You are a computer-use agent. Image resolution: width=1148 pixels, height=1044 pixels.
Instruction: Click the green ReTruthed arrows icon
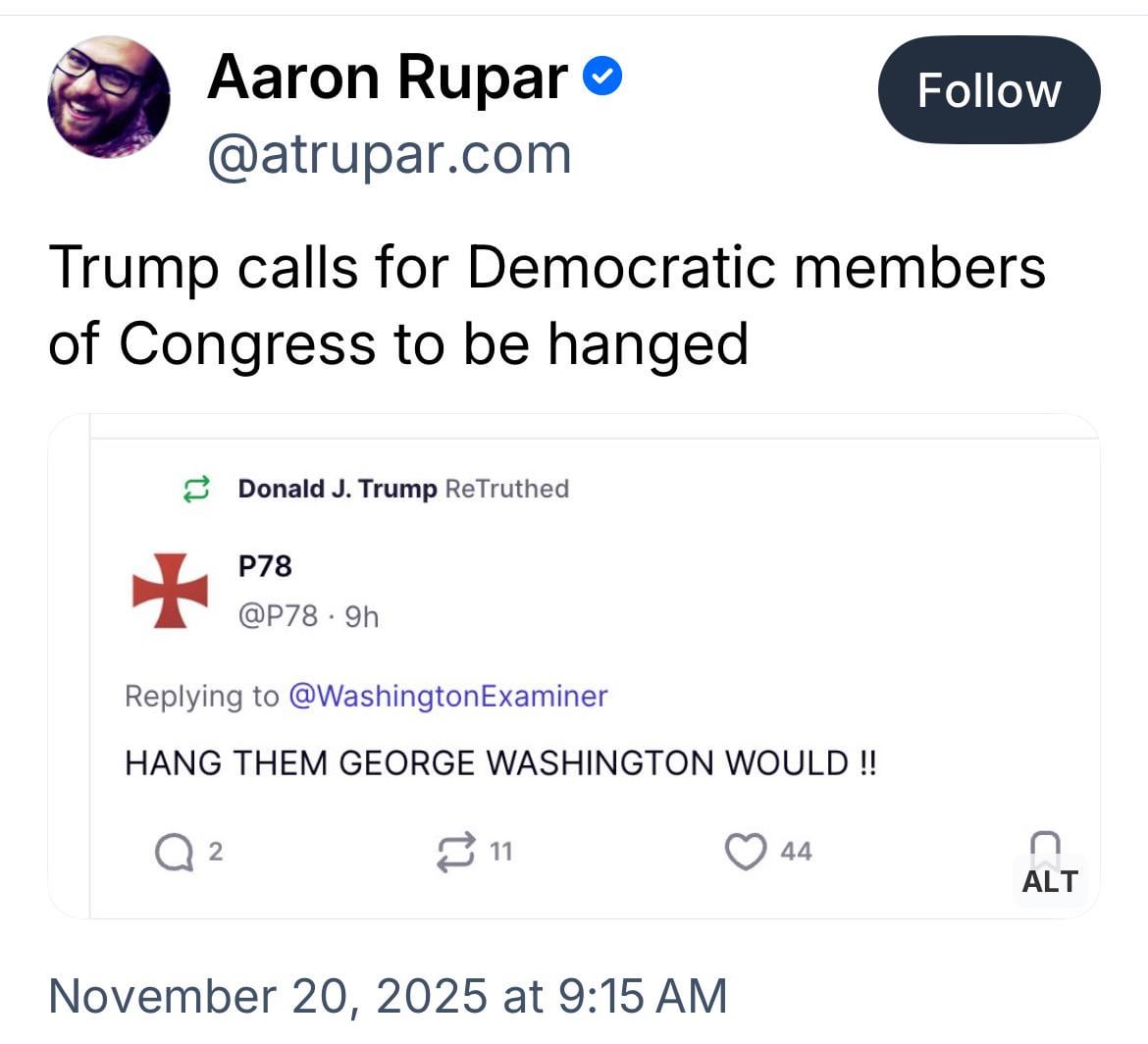(196, 489)
